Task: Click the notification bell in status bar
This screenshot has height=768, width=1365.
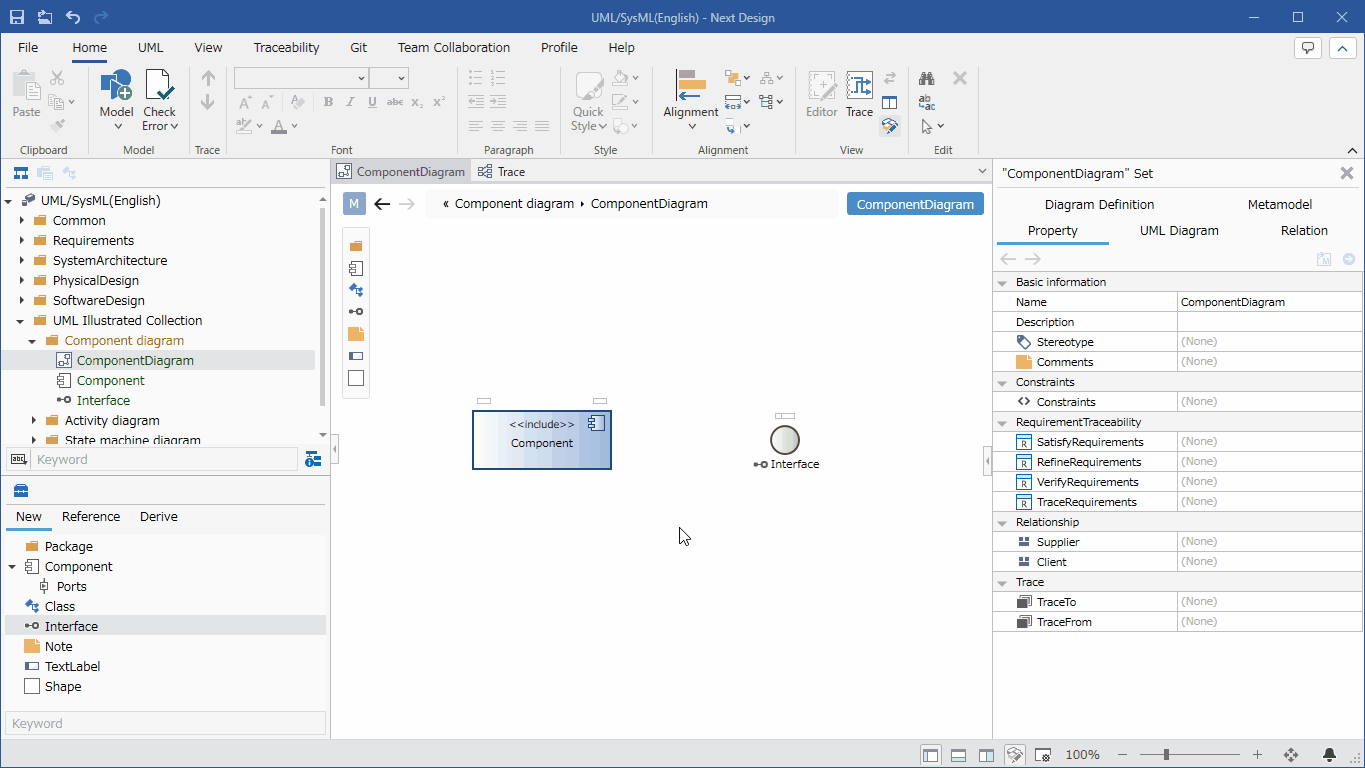Action: (1329, 755)
